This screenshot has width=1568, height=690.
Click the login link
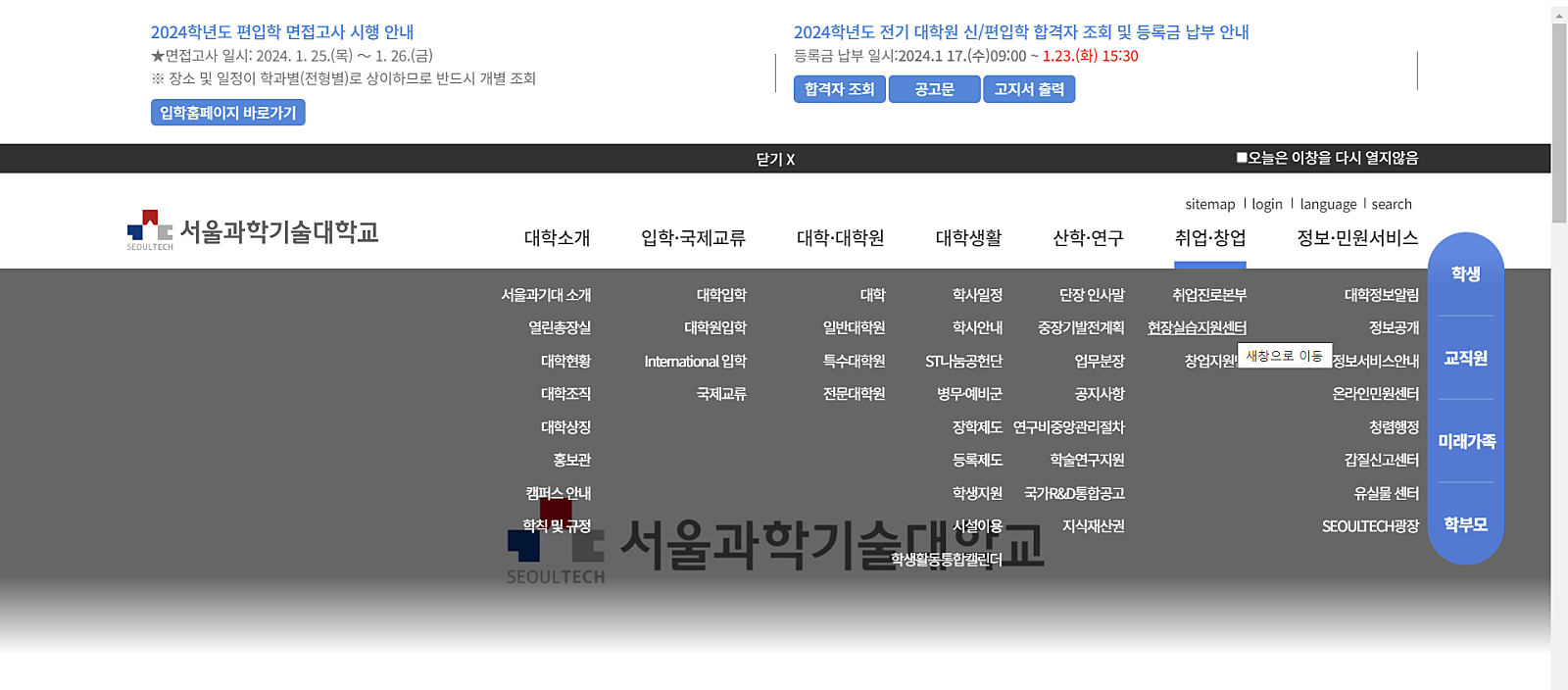(1267, 204)
